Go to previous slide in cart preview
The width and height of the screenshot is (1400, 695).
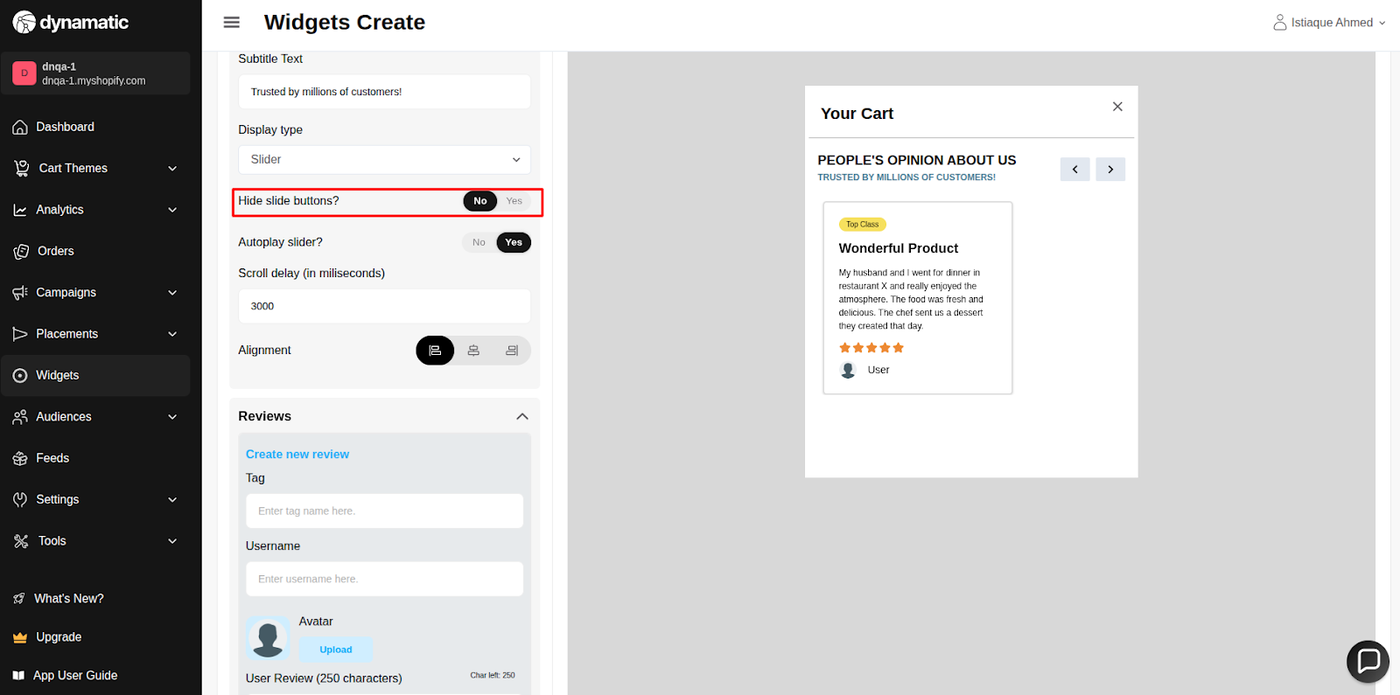coord(1075,169)
